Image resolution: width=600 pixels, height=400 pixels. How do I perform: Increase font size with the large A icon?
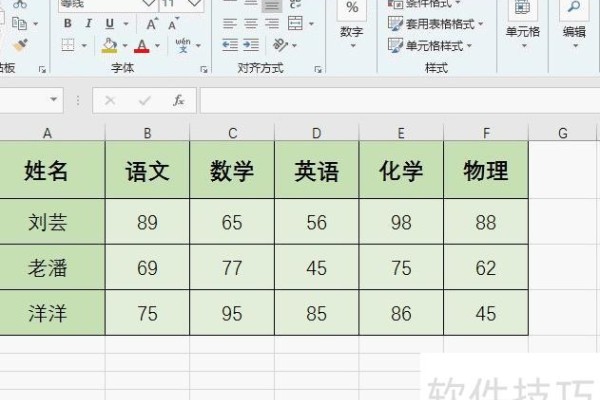152,24
